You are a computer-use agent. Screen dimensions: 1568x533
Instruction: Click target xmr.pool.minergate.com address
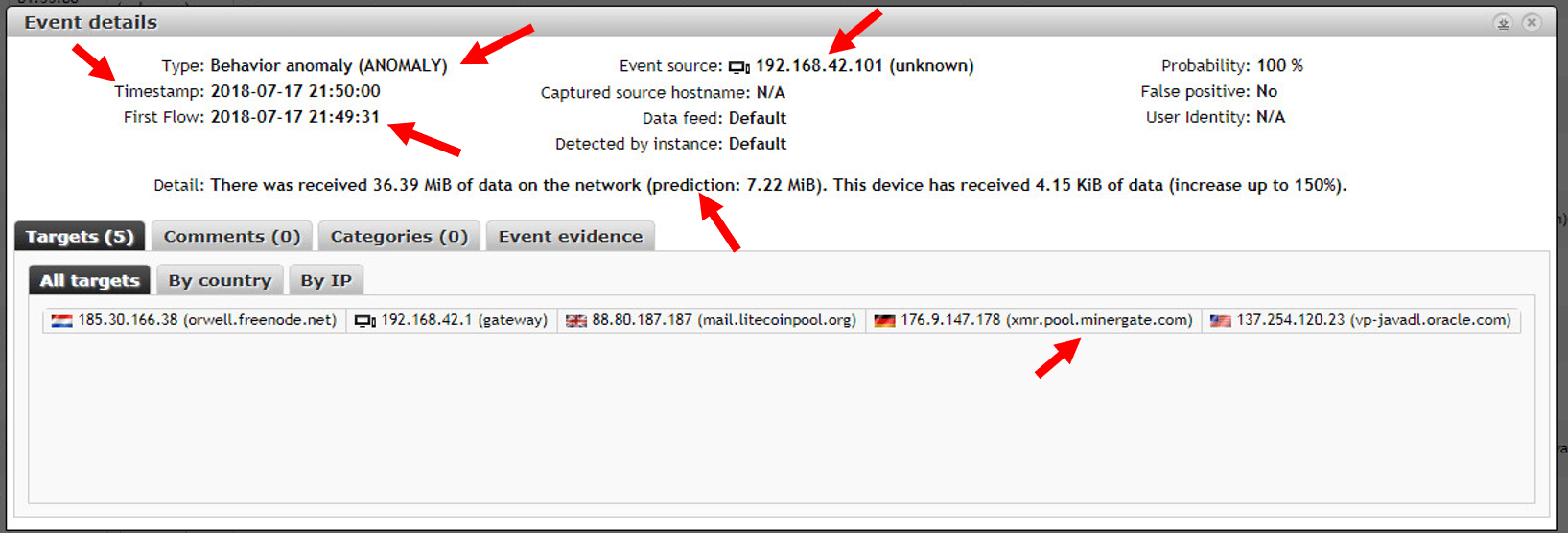pyautogui.click(x=1046, y=320)
